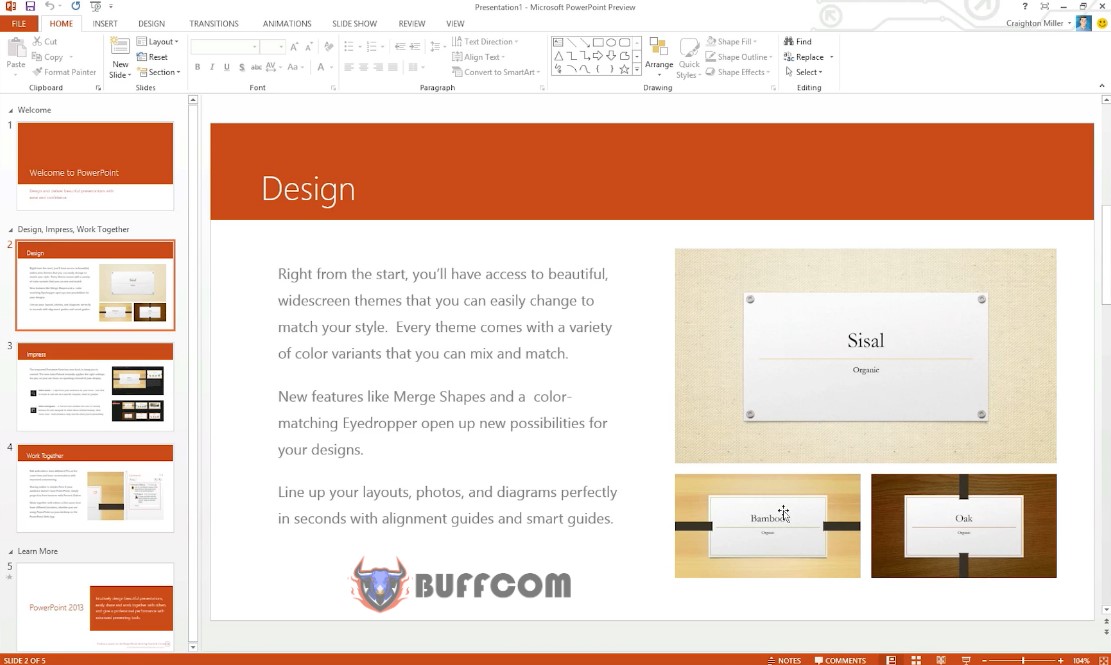Toggle text shadow
This screenshot has height=665, width=1111.
(x=242, y=67)
